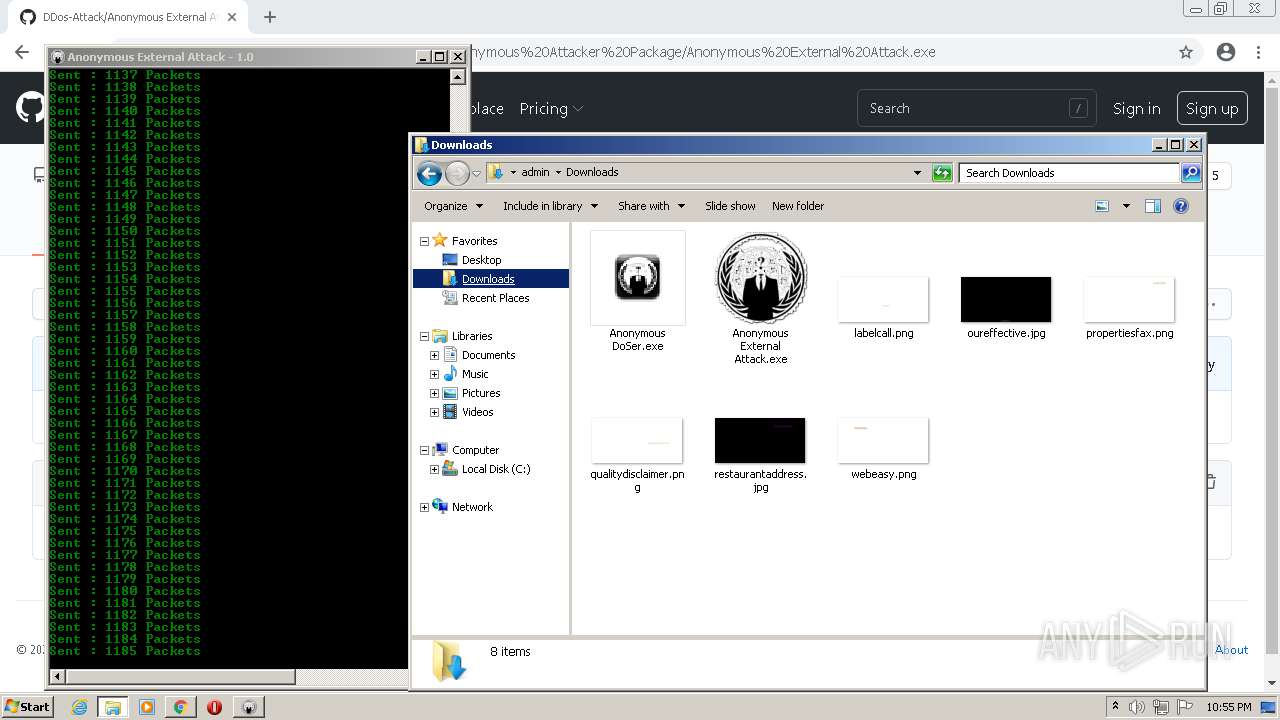The image size is (1280, 720).
Task: Open the Share with menu
Action: coord(651,206)
